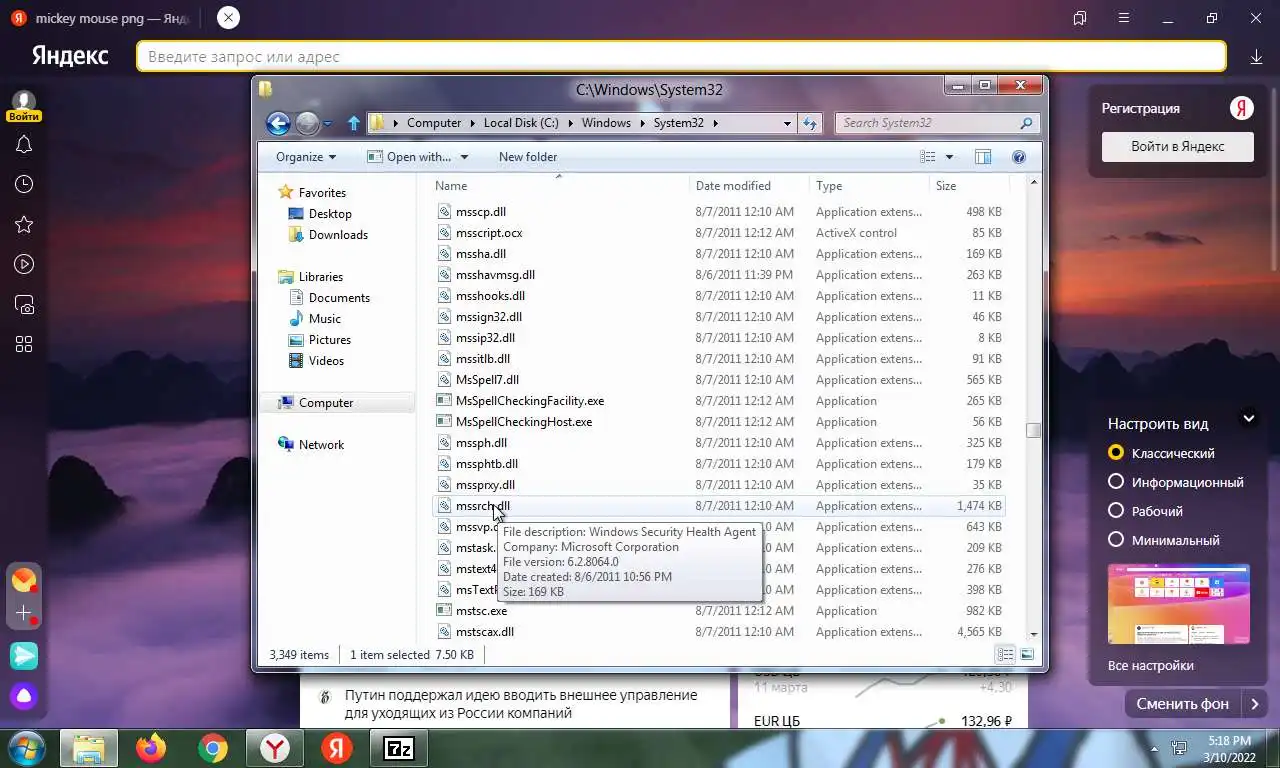The height and width of the screenshot is (768, 1280).
Task: Select Favorites in the navigation pane
Action: click(x=312, y=192)
